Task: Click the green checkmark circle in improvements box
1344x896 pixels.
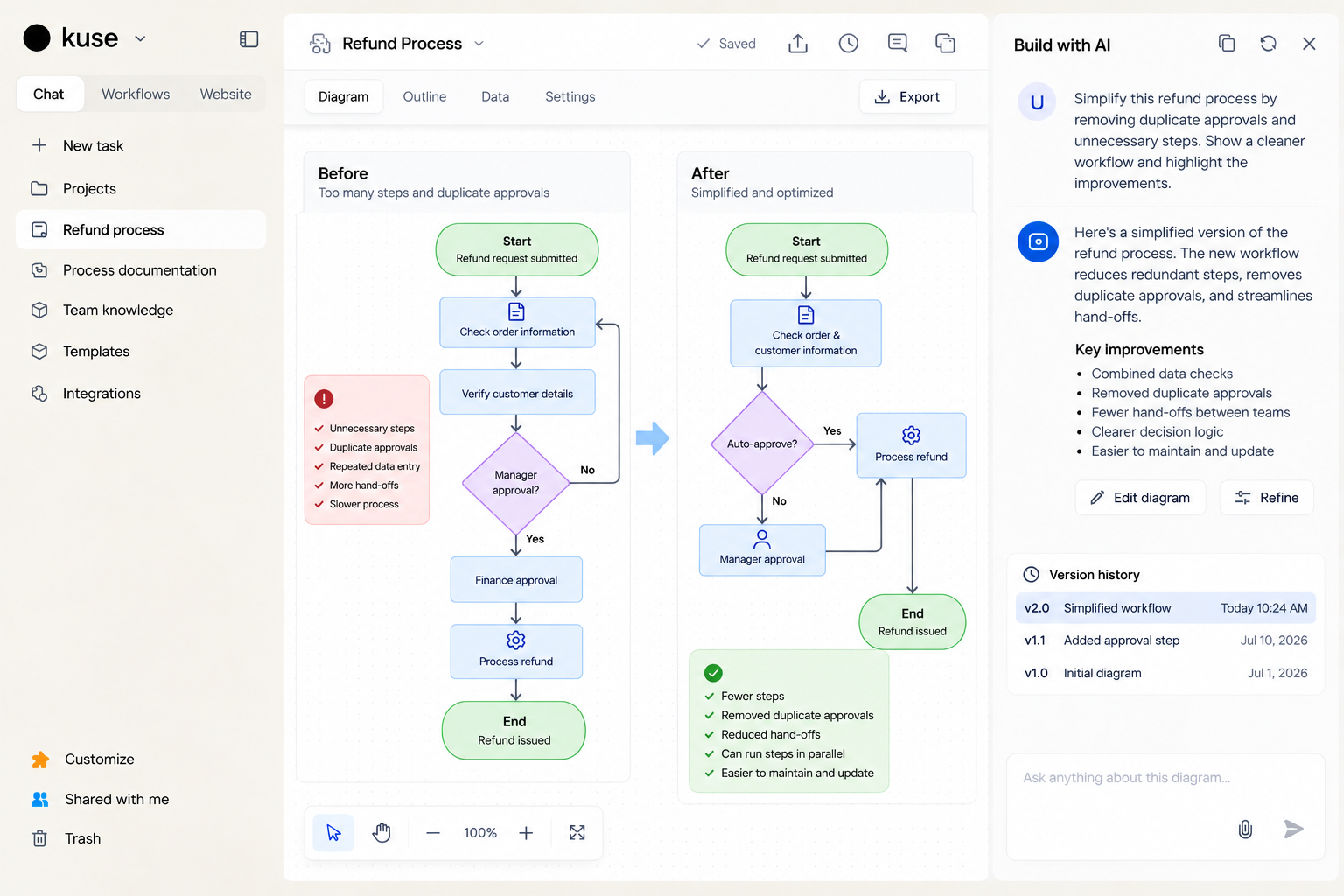Action: click(x=713, y=673)
